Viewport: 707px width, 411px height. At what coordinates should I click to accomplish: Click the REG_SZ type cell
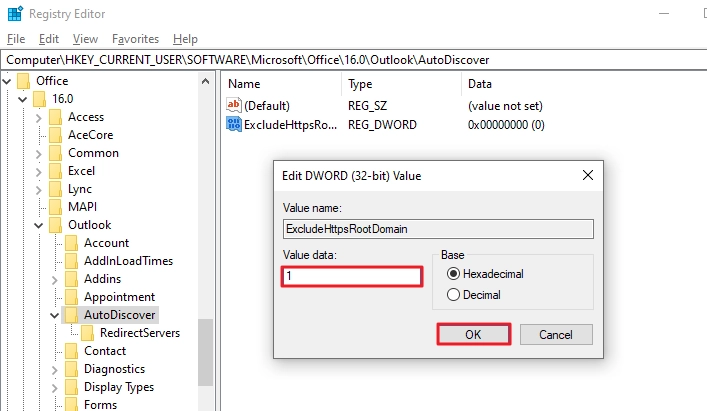[x=367, y=106]
